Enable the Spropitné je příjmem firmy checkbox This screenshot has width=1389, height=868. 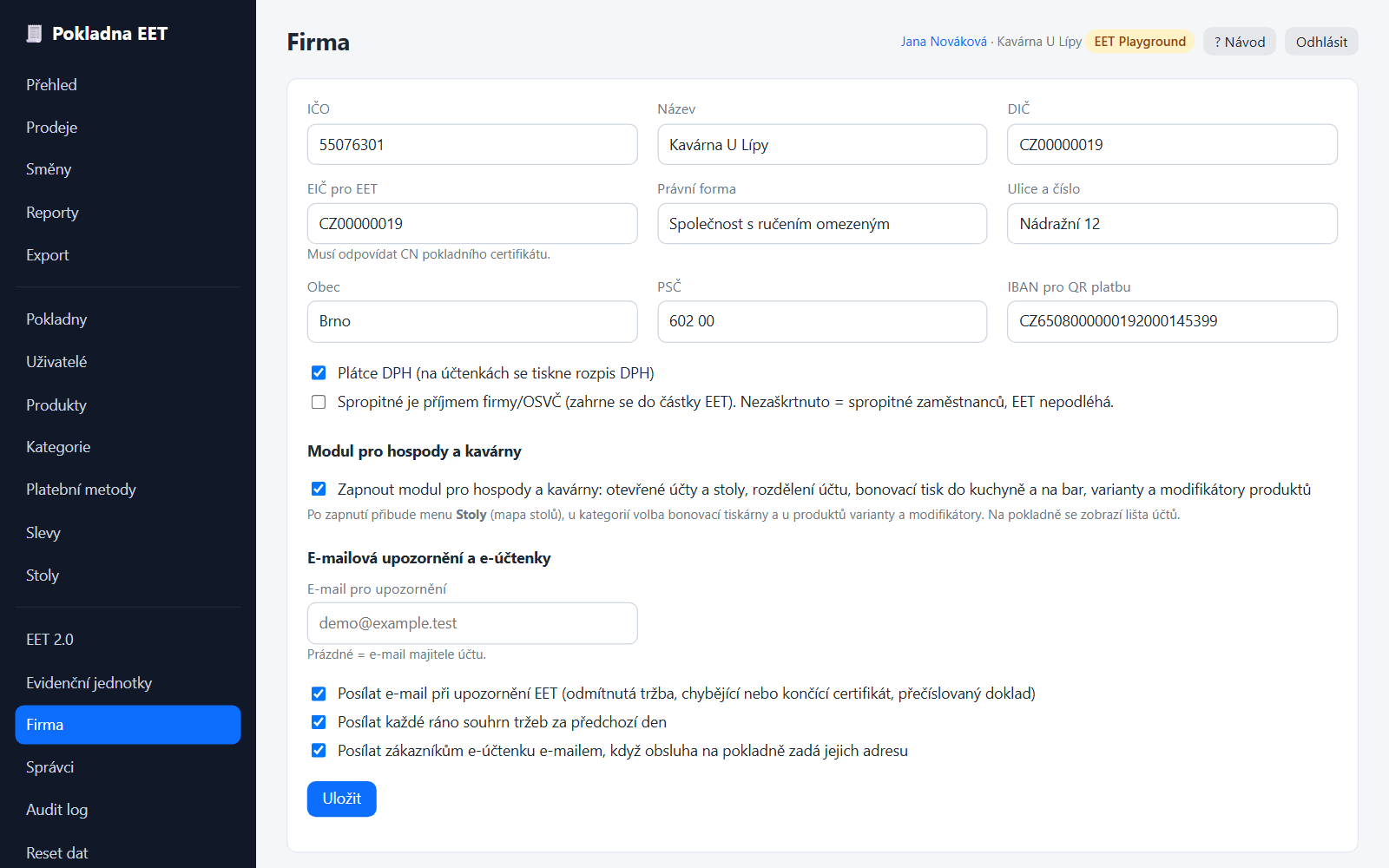coord(319,402)
